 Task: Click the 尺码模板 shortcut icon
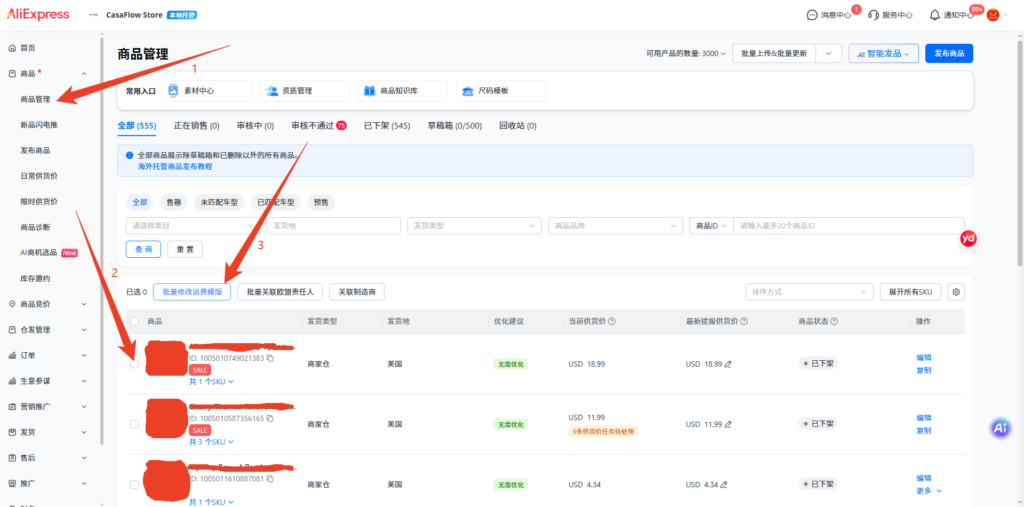click(x=468, y=91)
